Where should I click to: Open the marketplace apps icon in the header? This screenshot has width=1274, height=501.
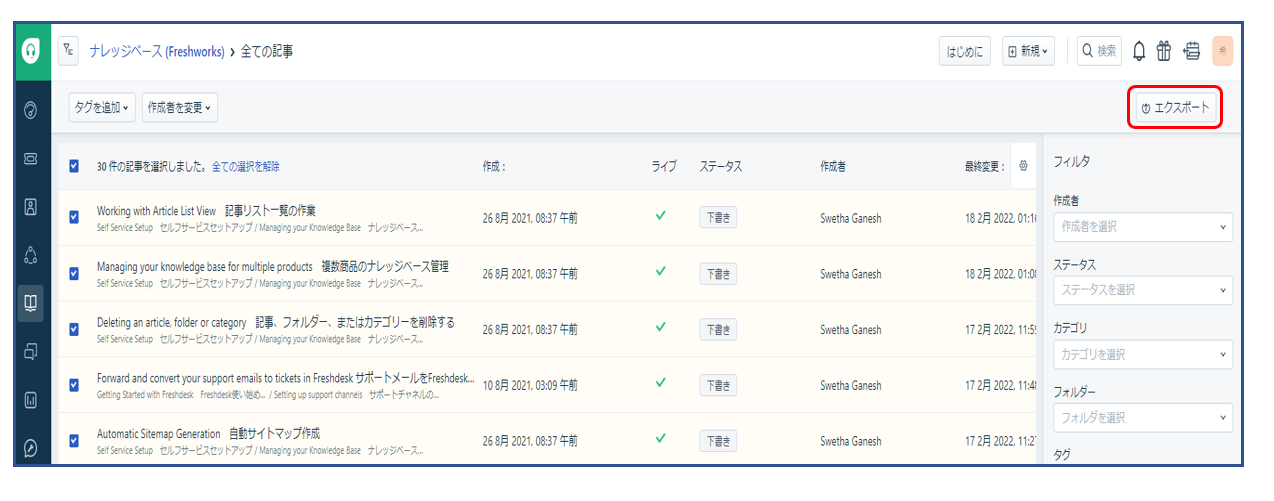[1191, 51]
